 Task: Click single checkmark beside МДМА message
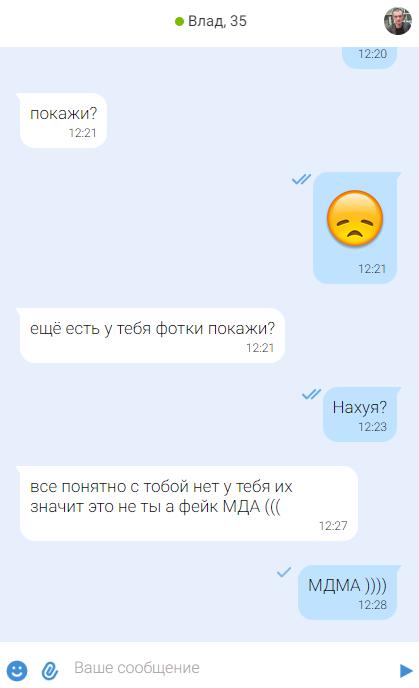(284, 572)
